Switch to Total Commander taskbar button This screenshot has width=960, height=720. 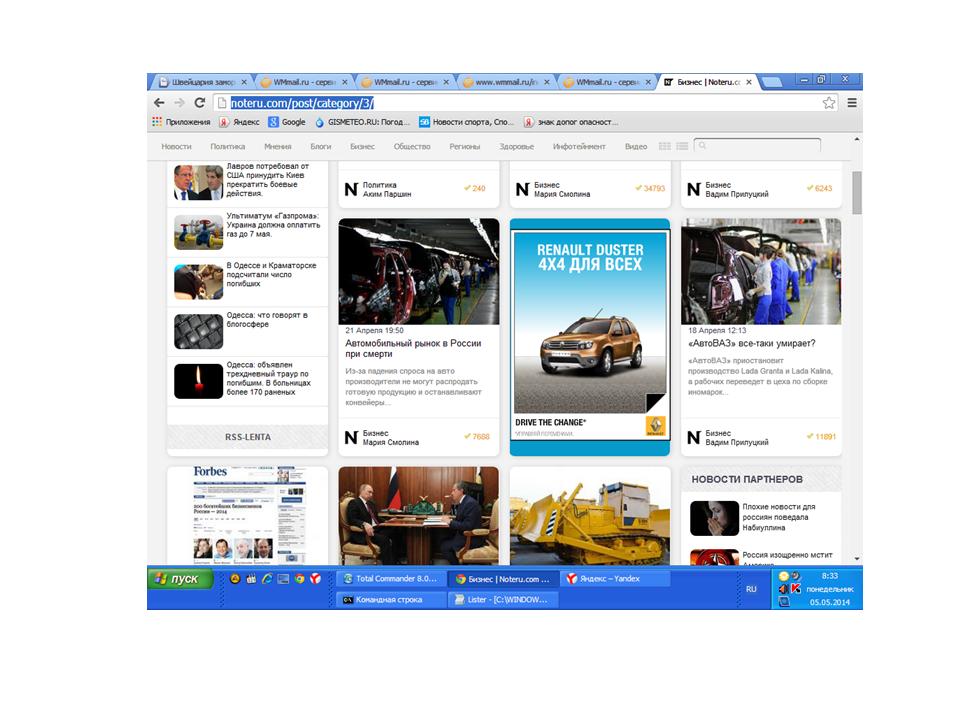pos(391,579)
